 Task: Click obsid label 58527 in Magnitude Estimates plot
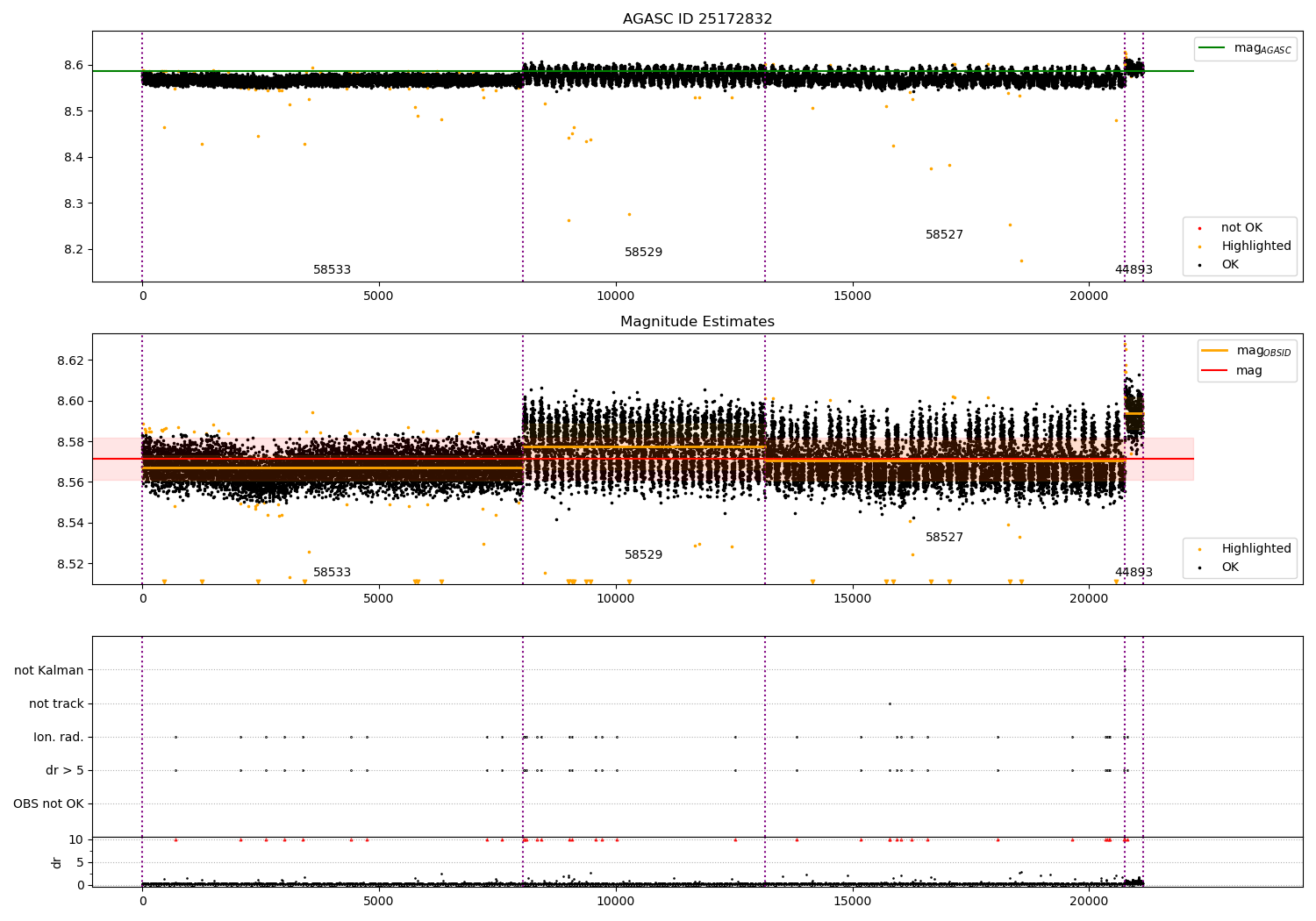click(x=944, y=538)
